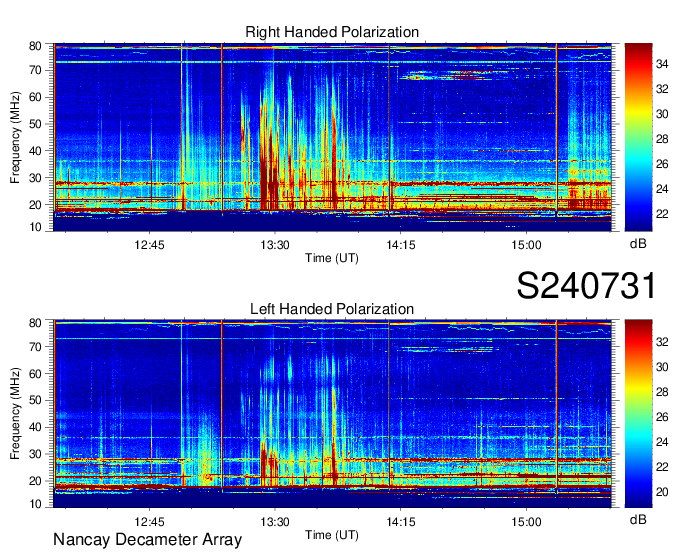The width and height of the screenshot is (680, 552).
Task: Click dB label below lower color bar
Action: [x=638, y=520]
